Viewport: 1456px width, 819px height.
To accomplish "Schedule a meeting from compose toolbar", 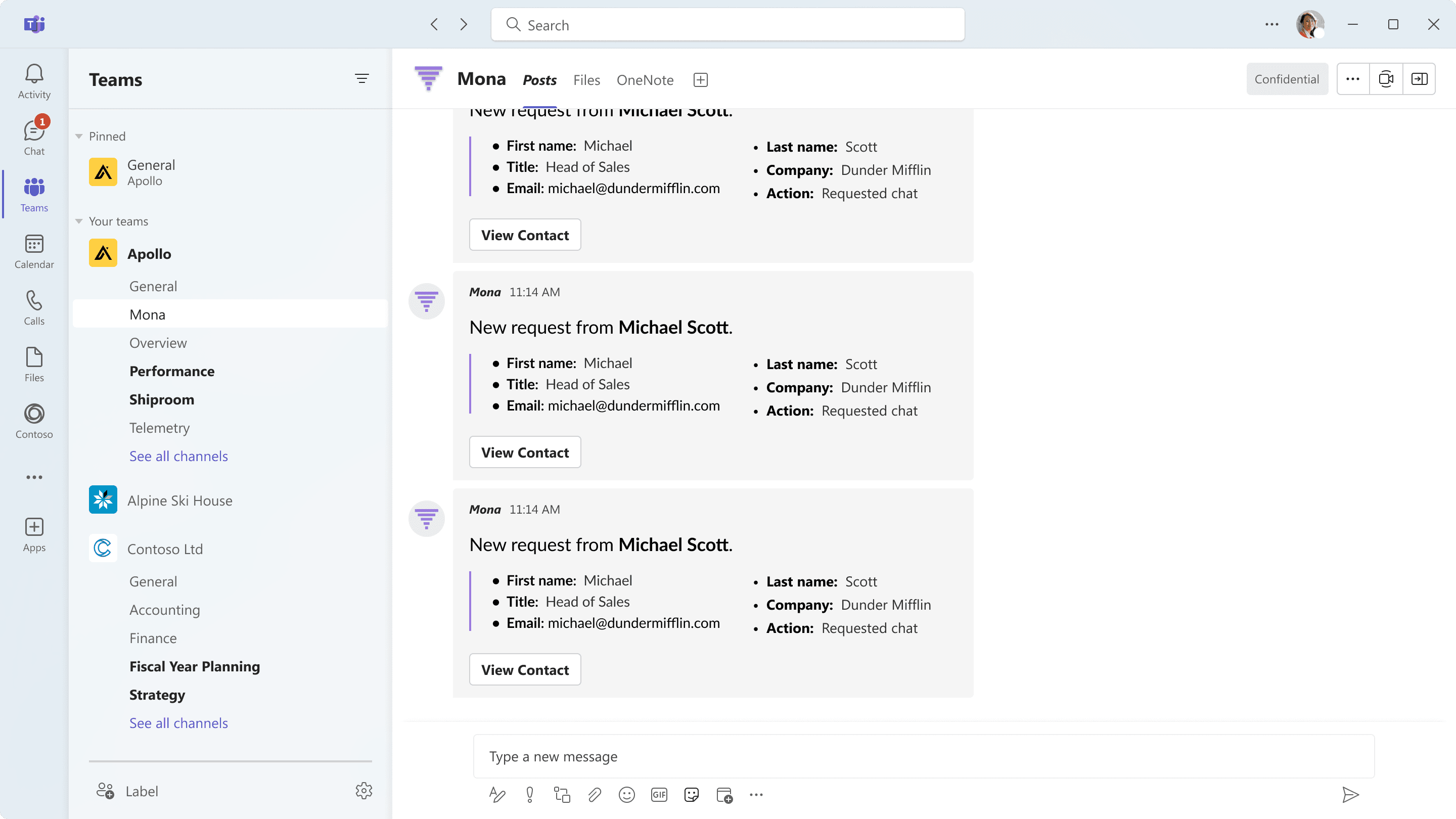I will click(724, 795).
